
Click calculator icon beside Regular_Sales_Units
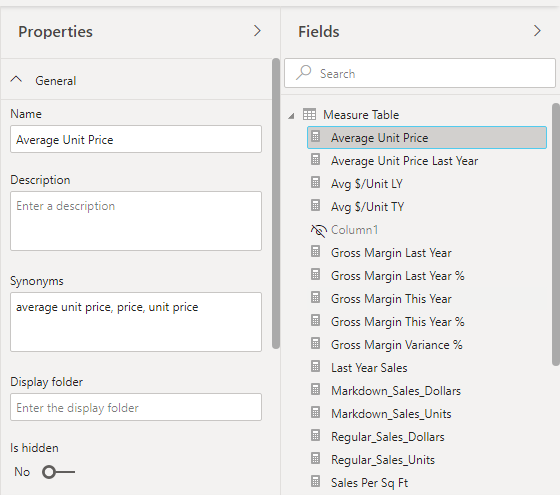coord(315,459)
